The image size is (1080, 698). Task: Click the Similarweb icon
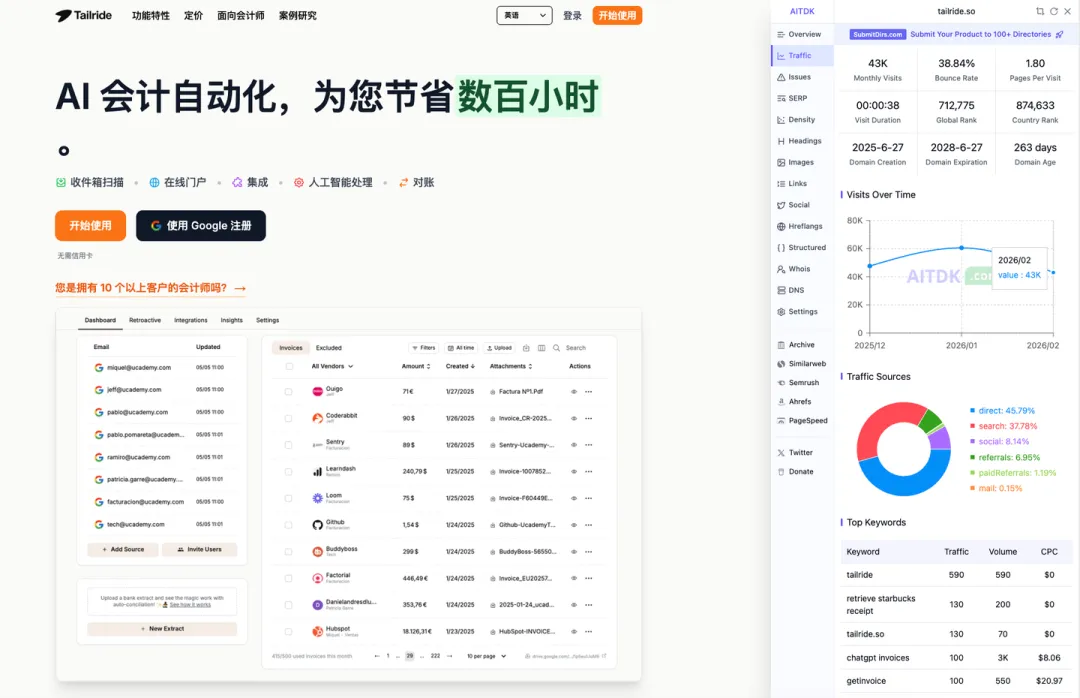781,363
